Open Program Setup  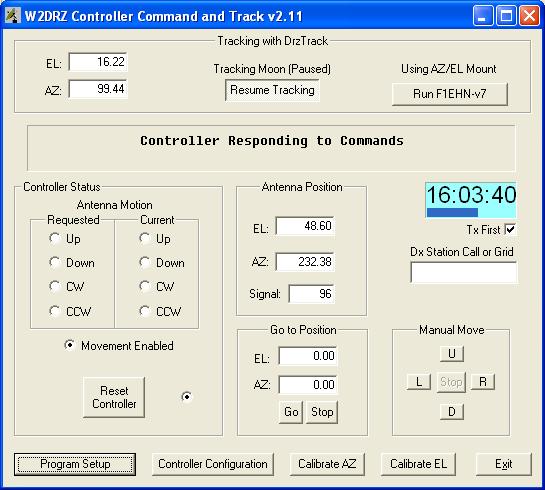[75, 464]
